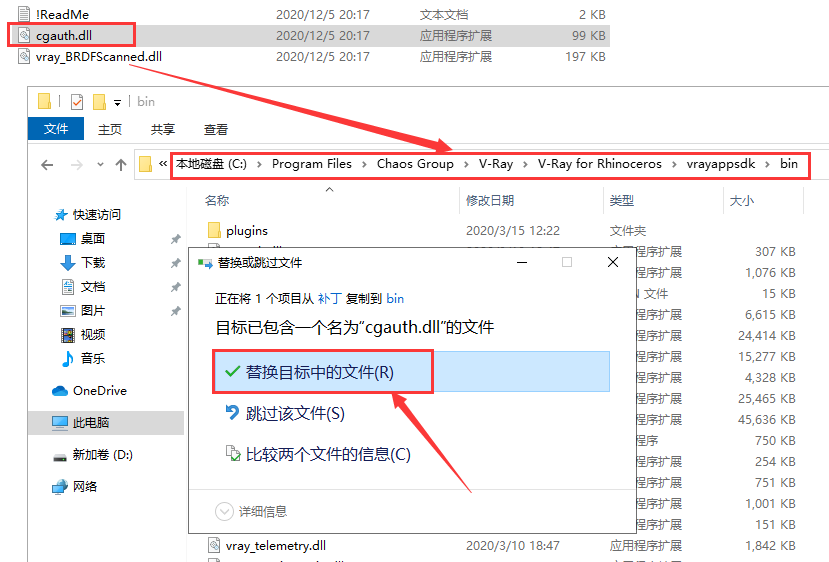Unpin 桌面 using its pin icon

(176, 239)
